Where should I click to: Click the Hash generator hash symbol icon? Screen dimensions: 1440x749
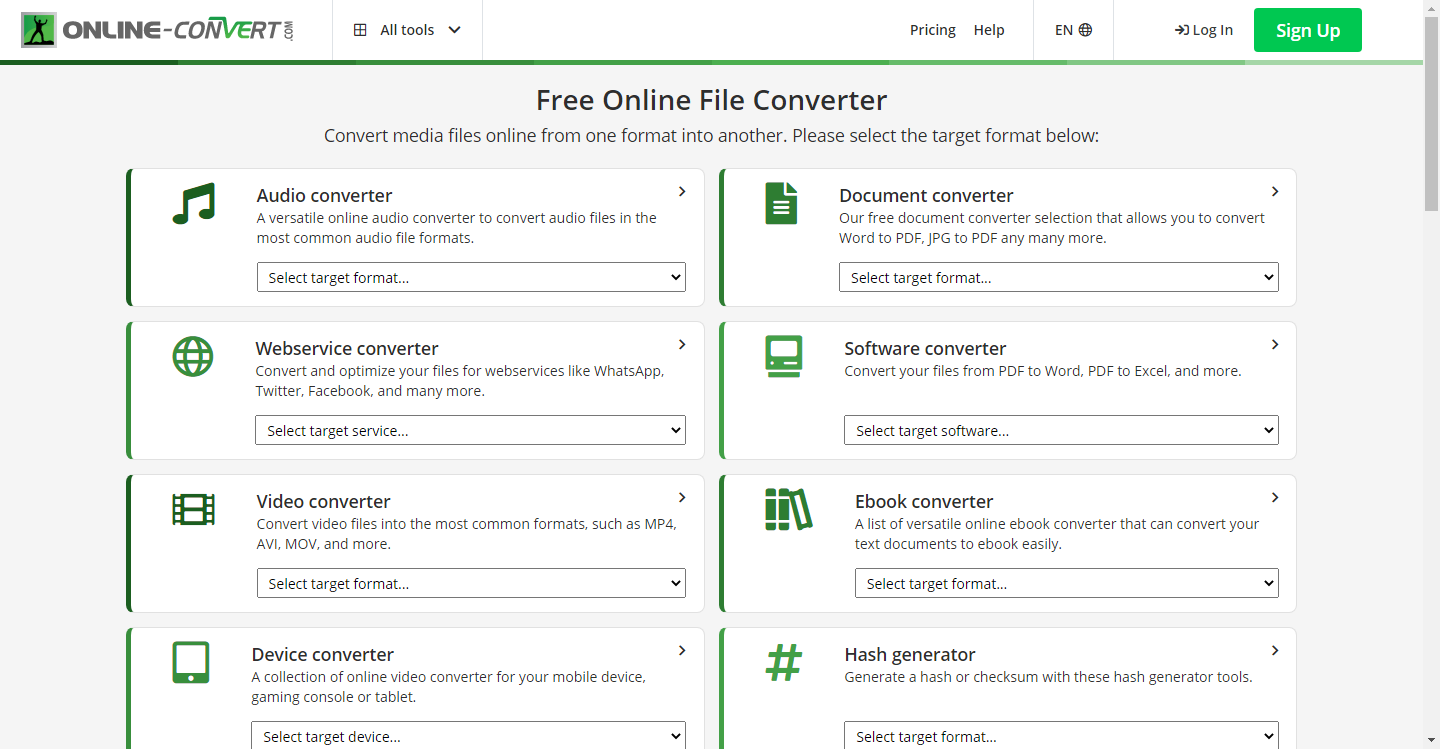tap(783, 662)
